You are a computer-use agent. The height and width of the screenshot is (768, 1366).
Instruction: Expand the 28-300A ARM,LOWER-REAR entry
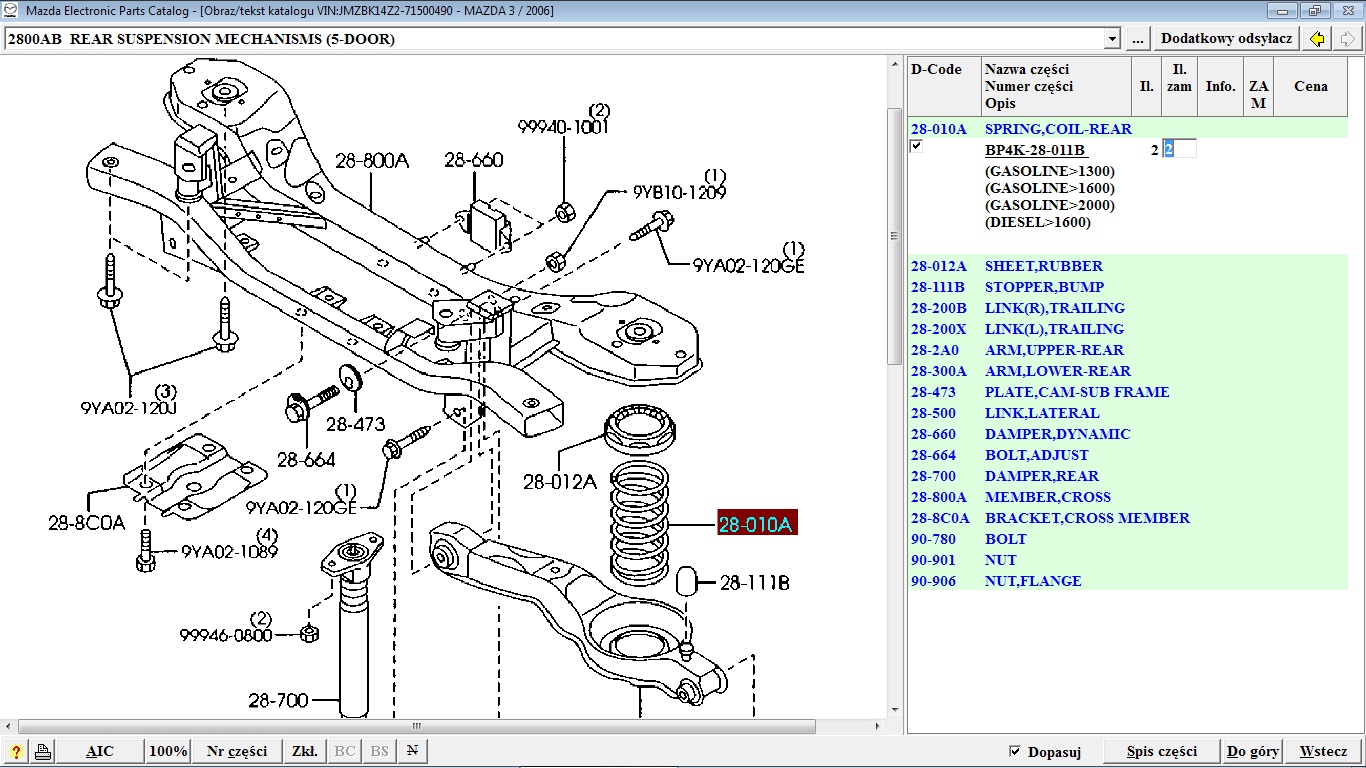click(x=1057, y=371)
